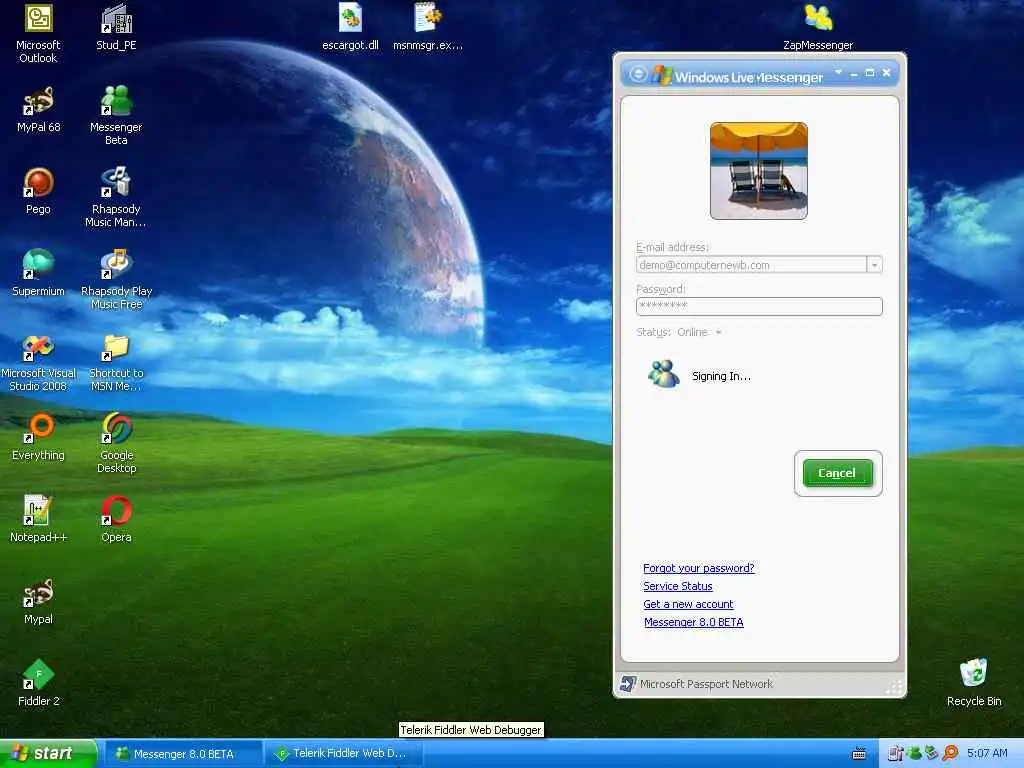
Task: Click the green Messenger tray icon
Action: (914, 753)
